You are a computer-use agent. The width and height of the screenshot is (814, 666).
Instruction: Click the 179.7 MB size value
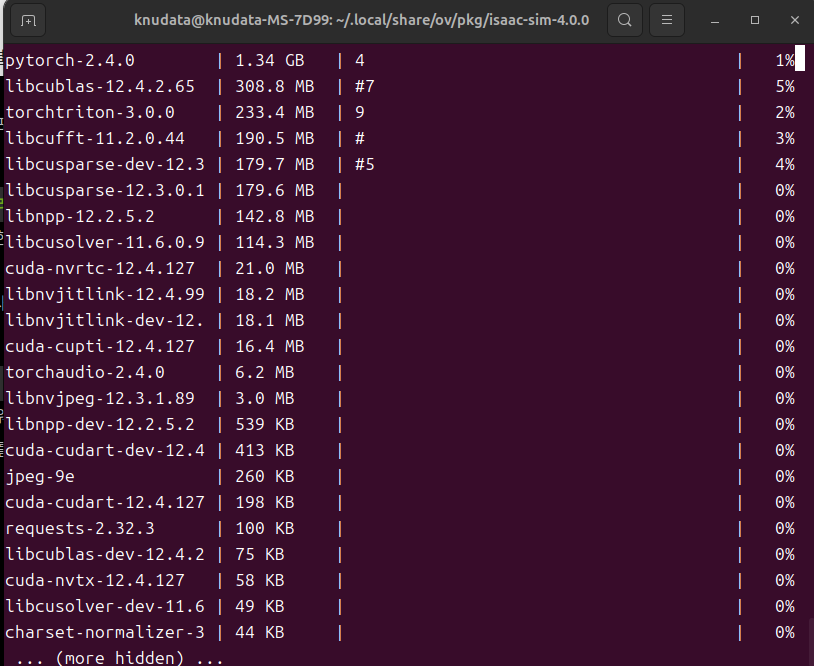275,165
